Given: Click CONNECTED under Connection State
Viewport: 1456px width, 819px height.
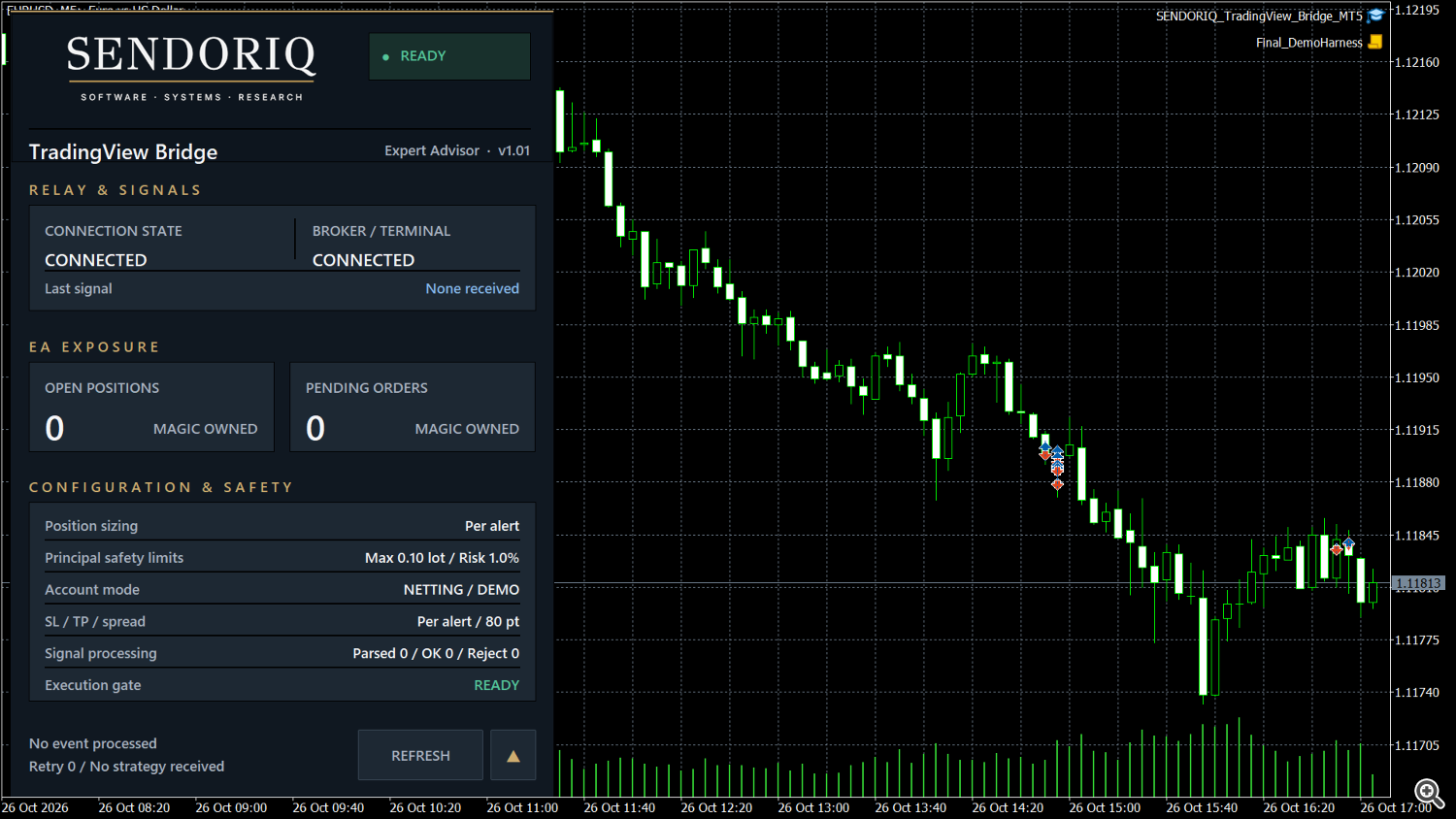Looking at the screenshot, I should tap(96, 260).
